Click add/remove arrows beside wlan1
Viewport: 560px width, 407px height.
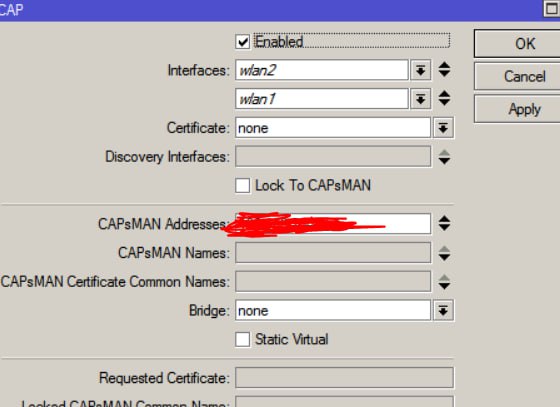coord(444,98)
